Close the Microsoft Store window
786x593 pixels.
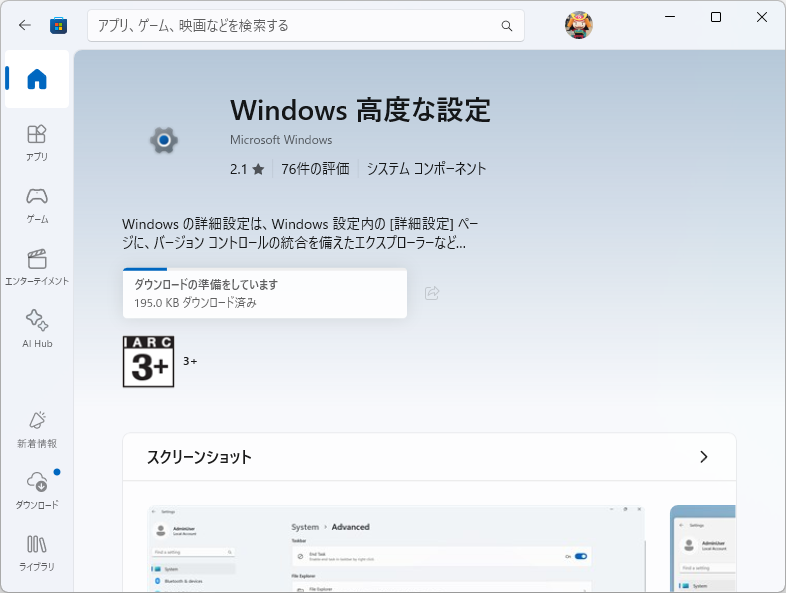coord(761,17)
